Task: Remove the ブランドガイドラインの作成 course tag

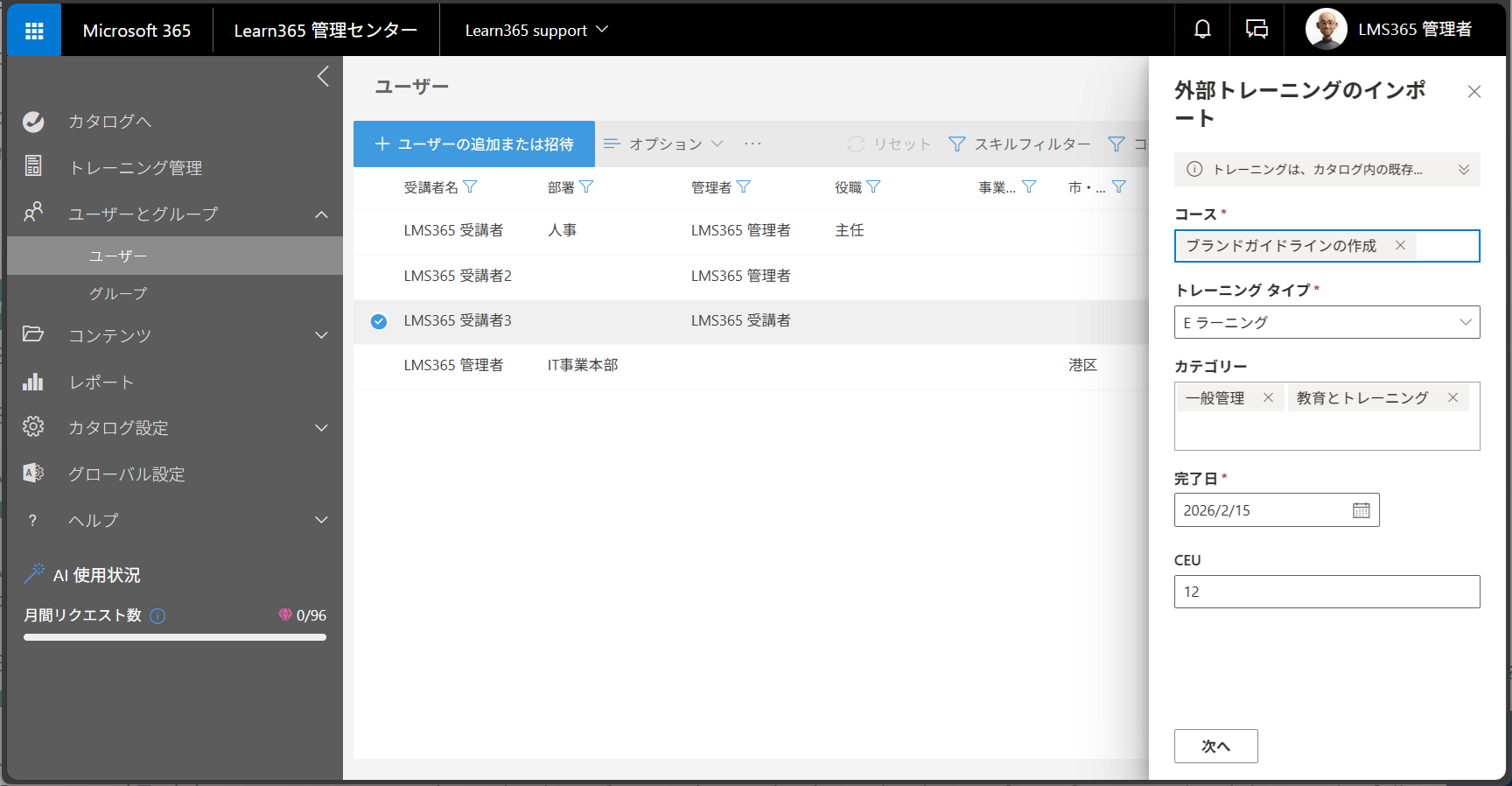Action: point(1400,245)
